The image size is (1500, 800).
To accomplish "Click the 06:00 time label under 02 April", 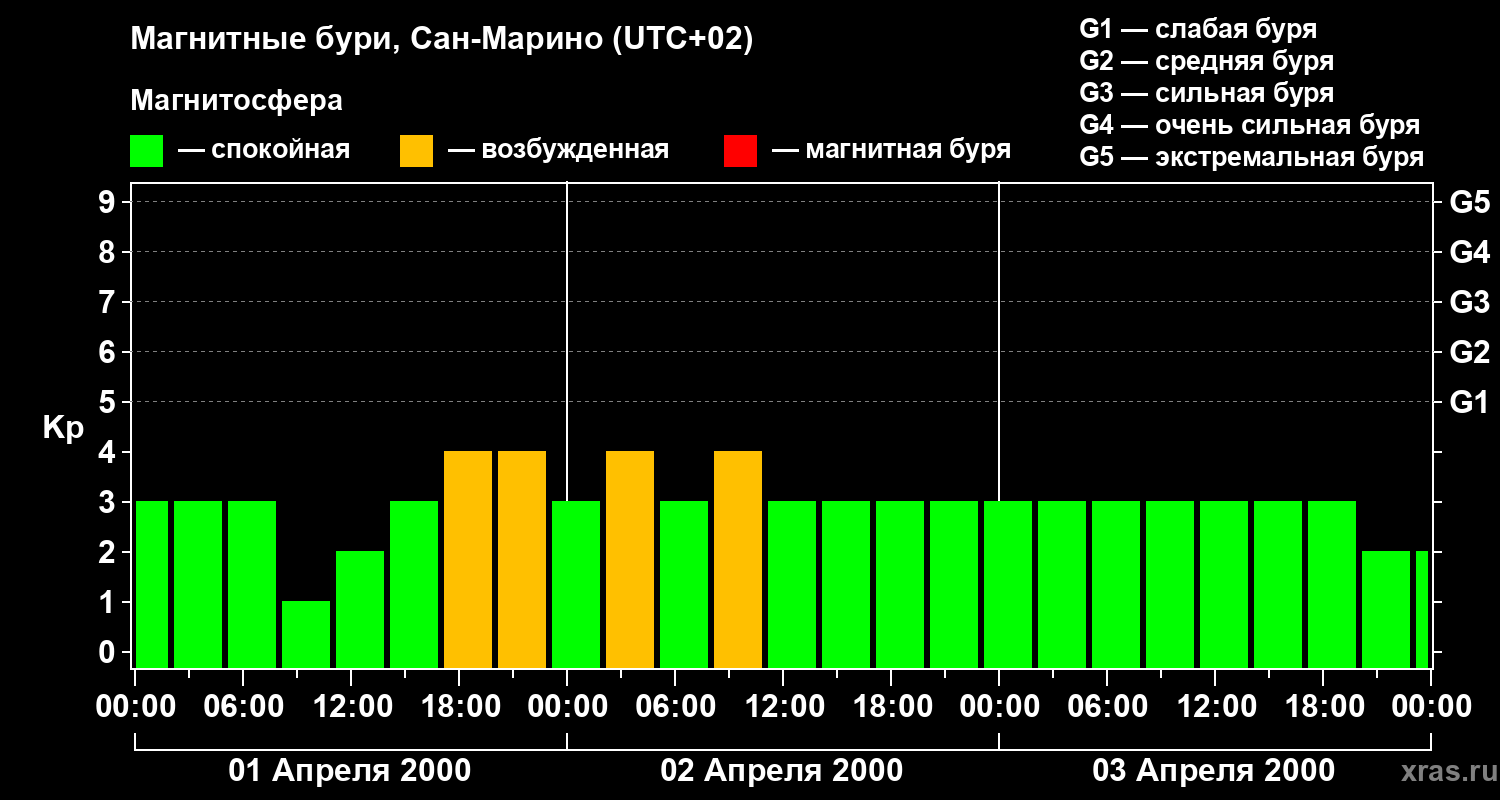I will click(675, 707).
